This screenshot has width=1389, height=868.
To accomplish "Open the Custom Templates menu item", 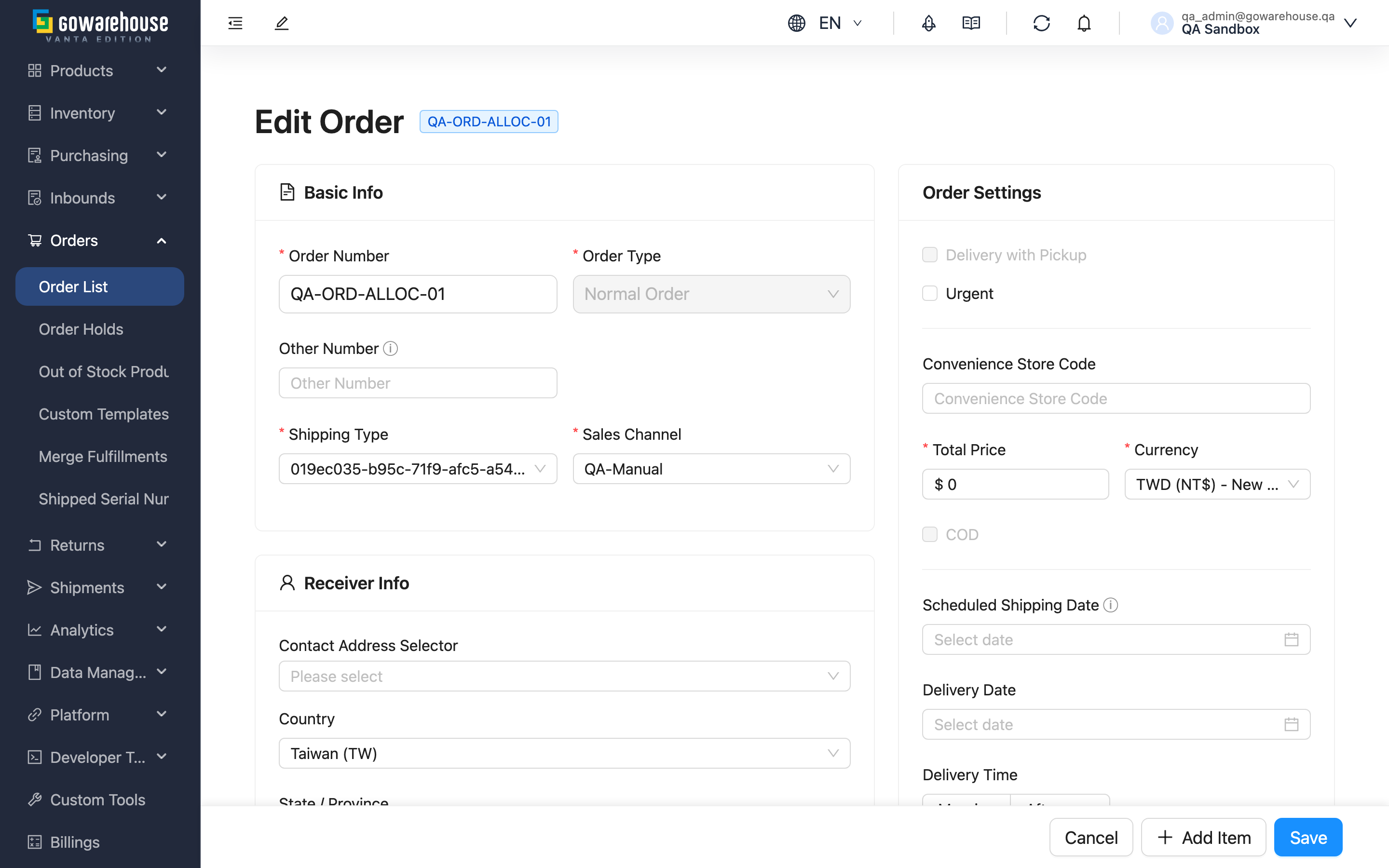I will click(100, 414).
